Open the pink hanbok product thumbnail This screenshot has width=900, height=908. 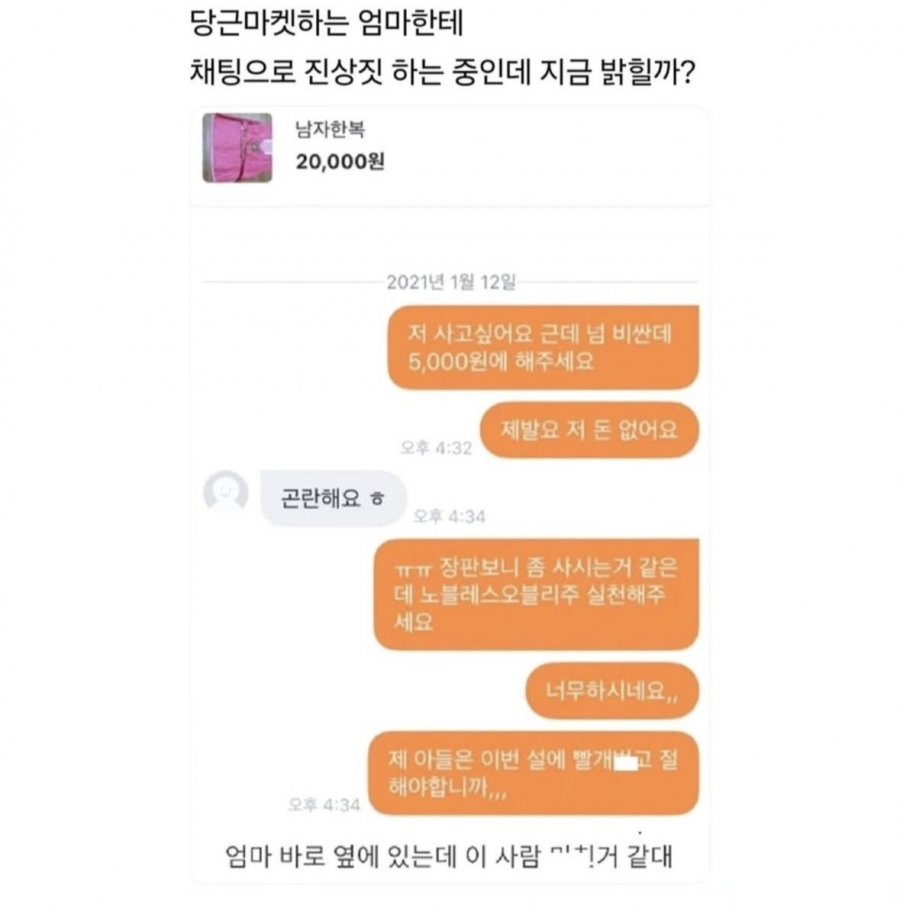pyautogui.click(x=237, y=148)
